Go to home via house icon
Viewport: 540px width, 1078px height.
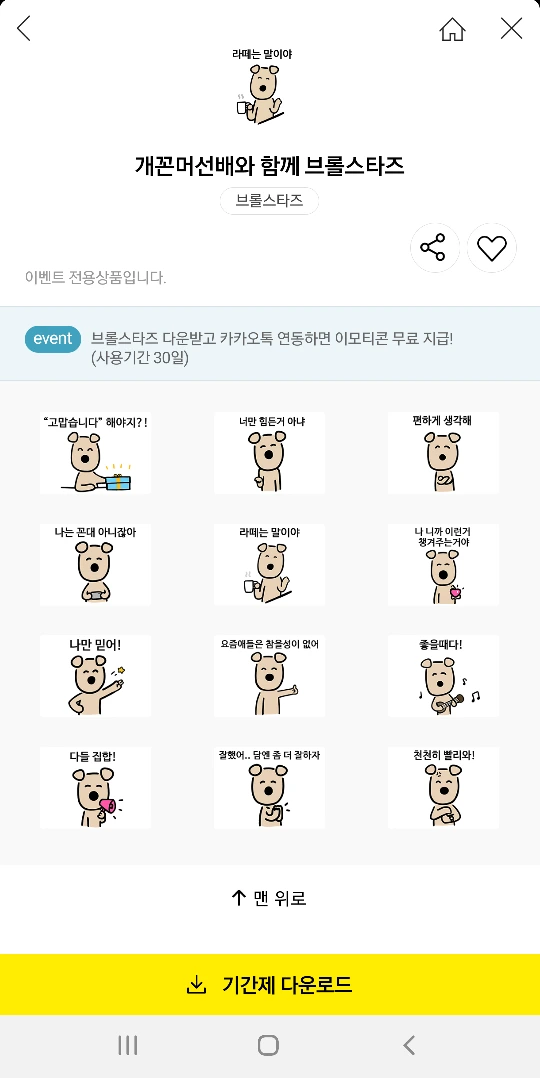[x=452, y=29]
